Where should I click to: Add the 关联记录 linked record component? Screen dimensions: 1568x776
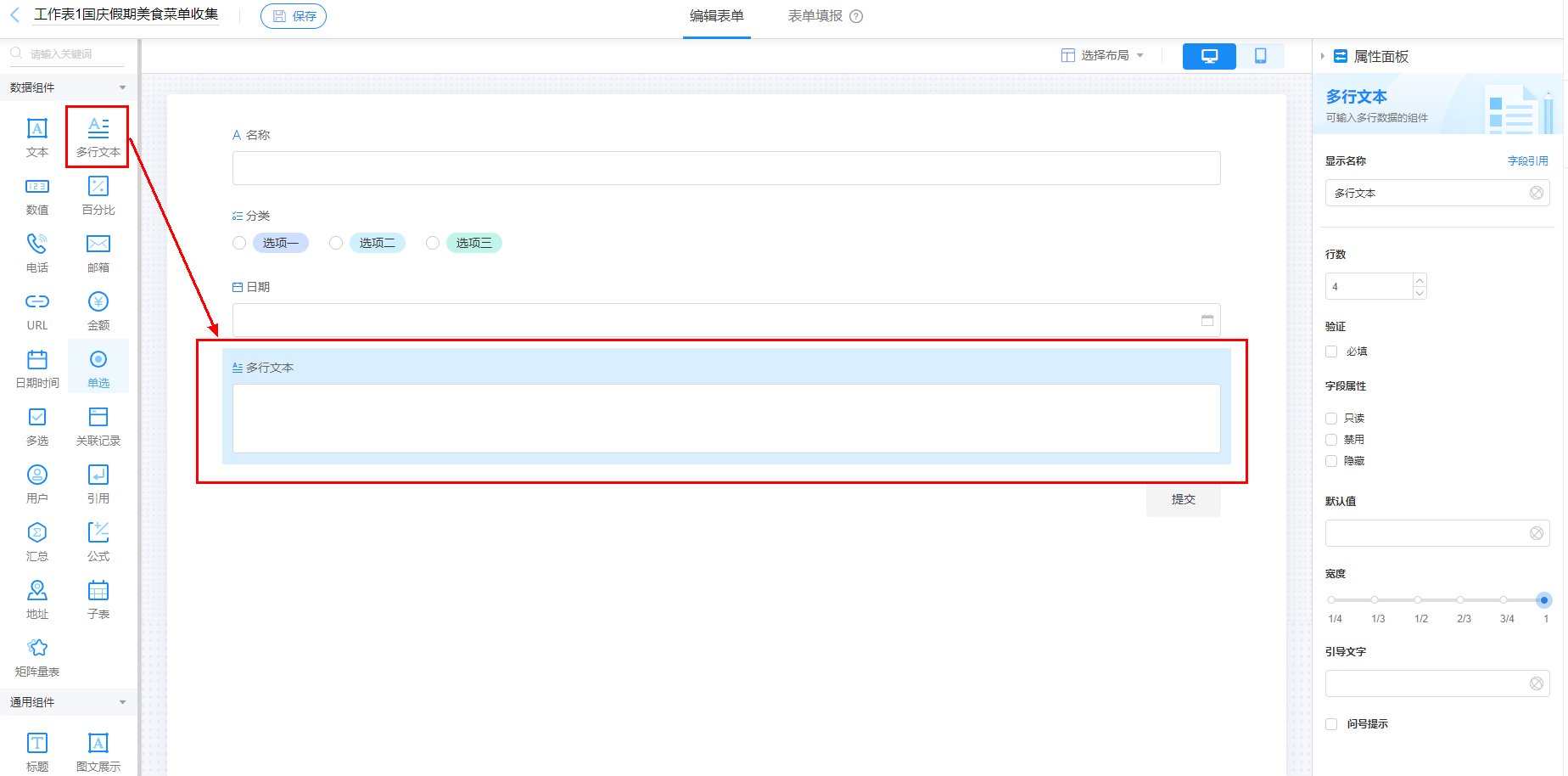point(98,427)
